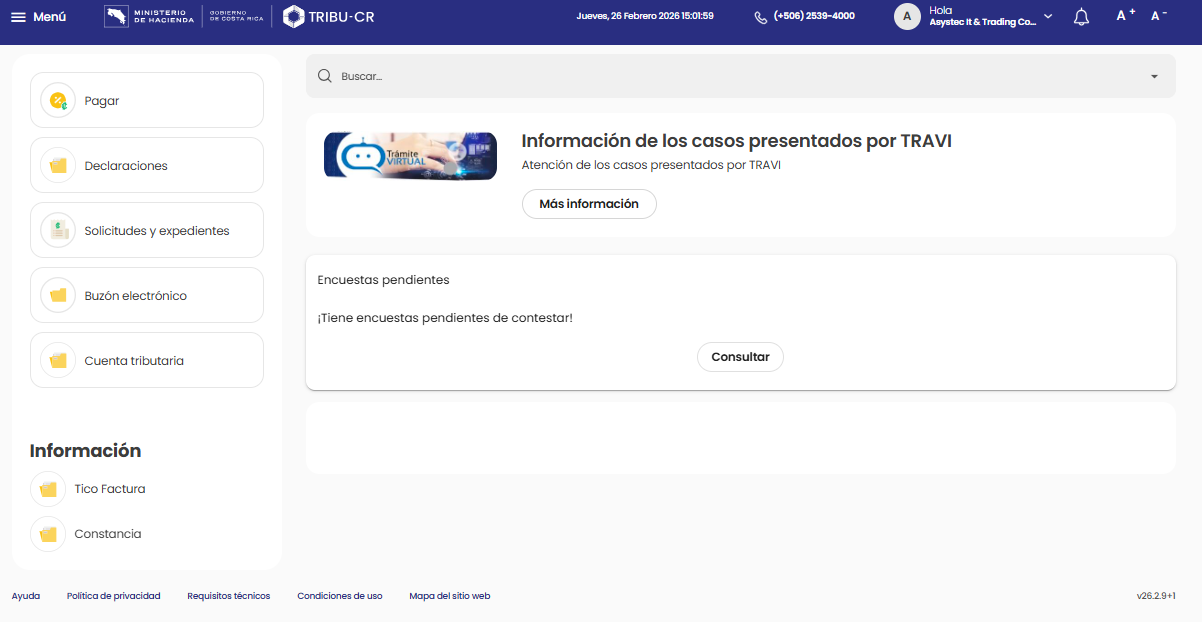The width and height of the screenshot is (1202, 622).
Task: Open the notifications bell icon
Action: [x=1081, y=17]
